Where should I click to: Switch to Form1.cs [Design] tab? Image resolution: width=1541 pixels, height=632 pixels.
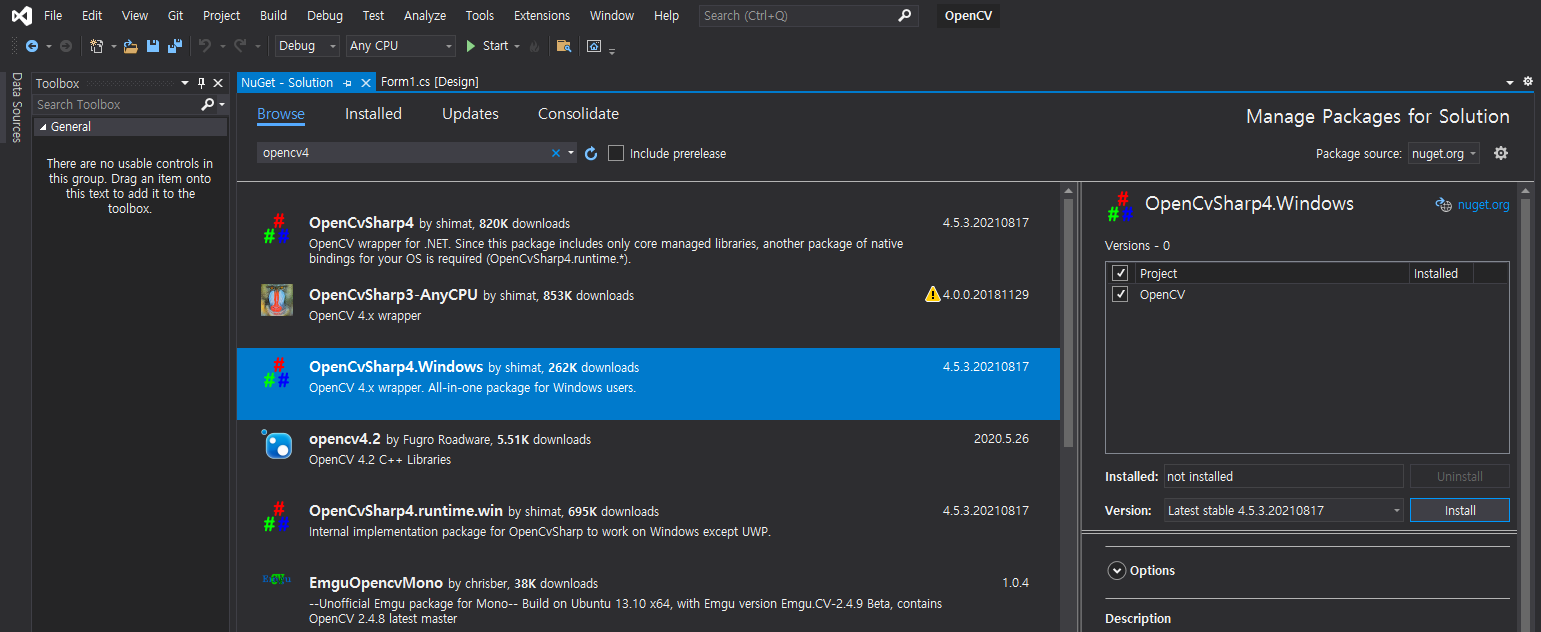click(430, 82)
